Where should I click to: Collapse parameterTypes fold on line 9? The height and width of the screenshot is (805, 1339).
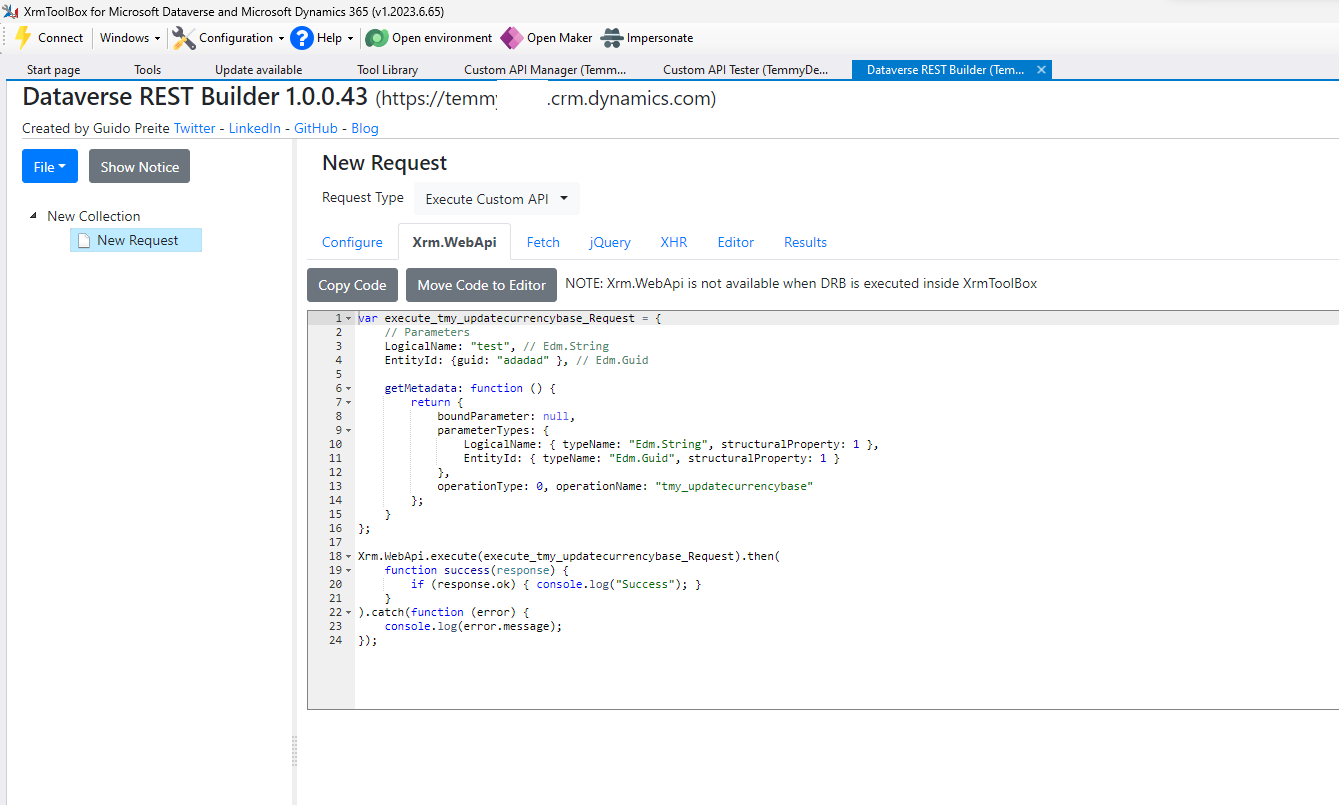348,430
